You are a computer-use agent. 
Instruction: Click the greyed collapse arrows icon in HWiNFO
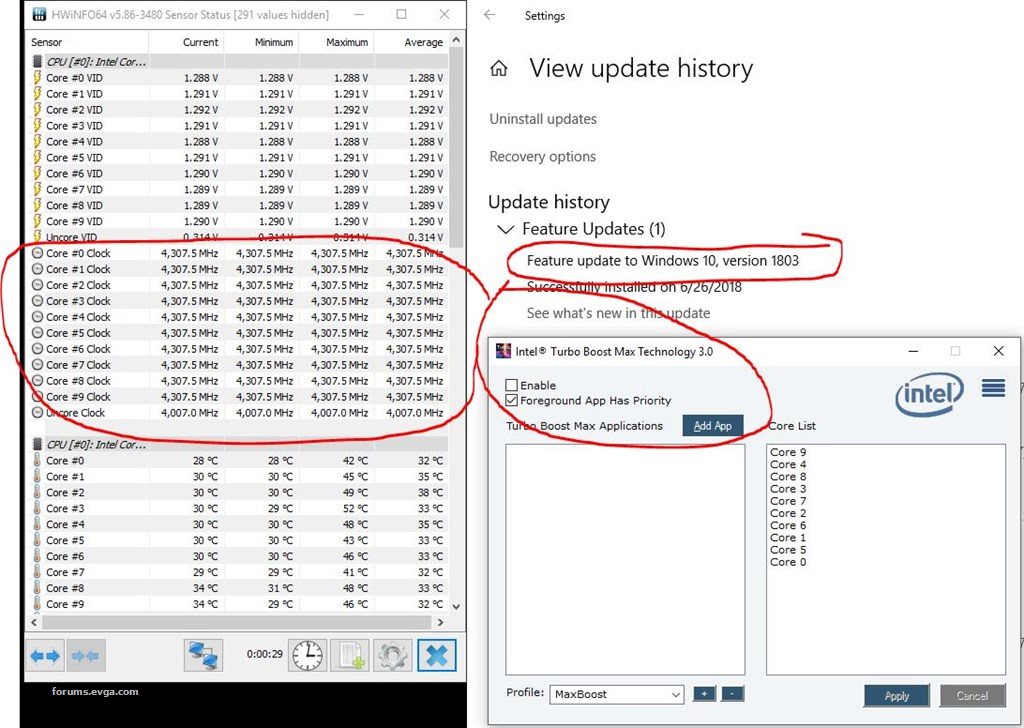(86, 656)
